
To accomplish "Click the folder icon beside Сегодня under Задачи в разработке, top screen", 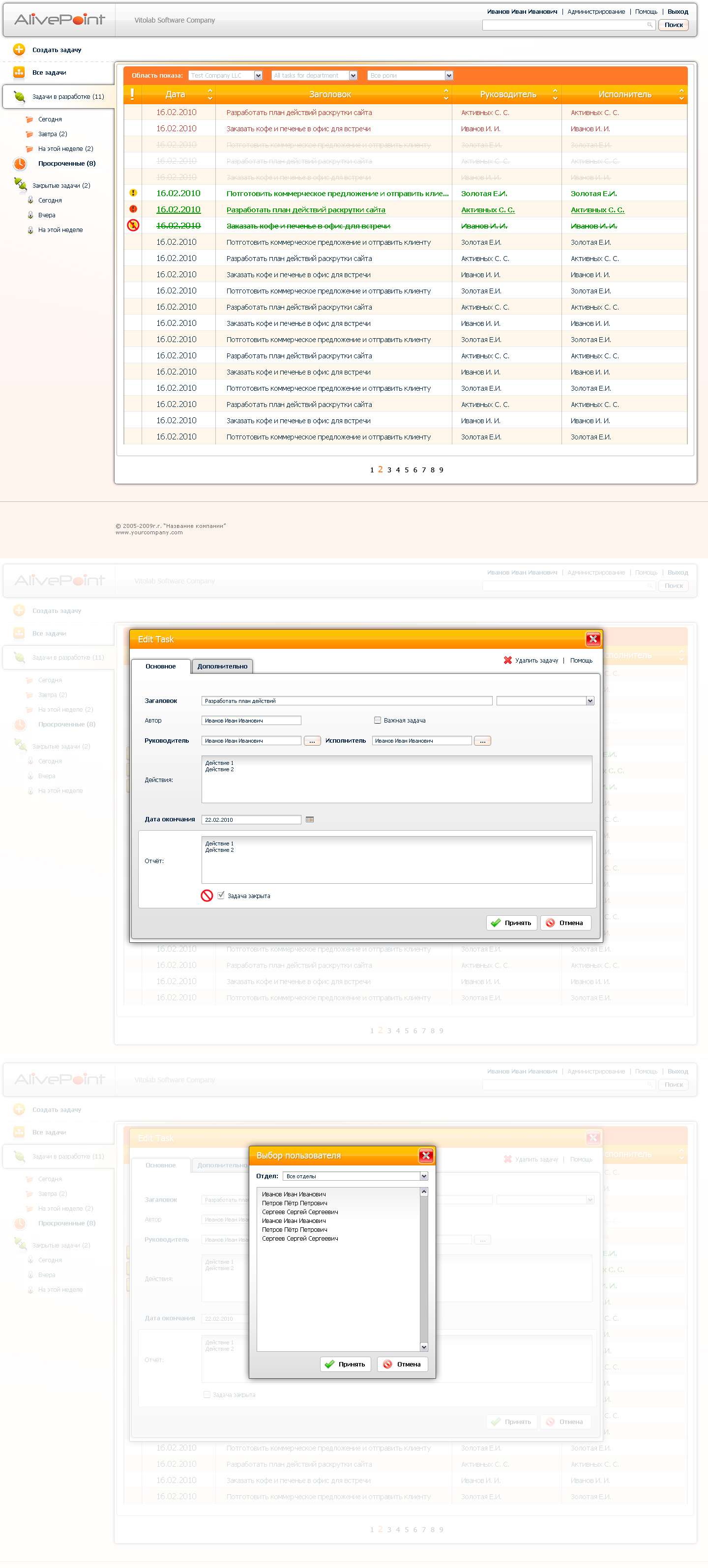I will pos(29,119).
